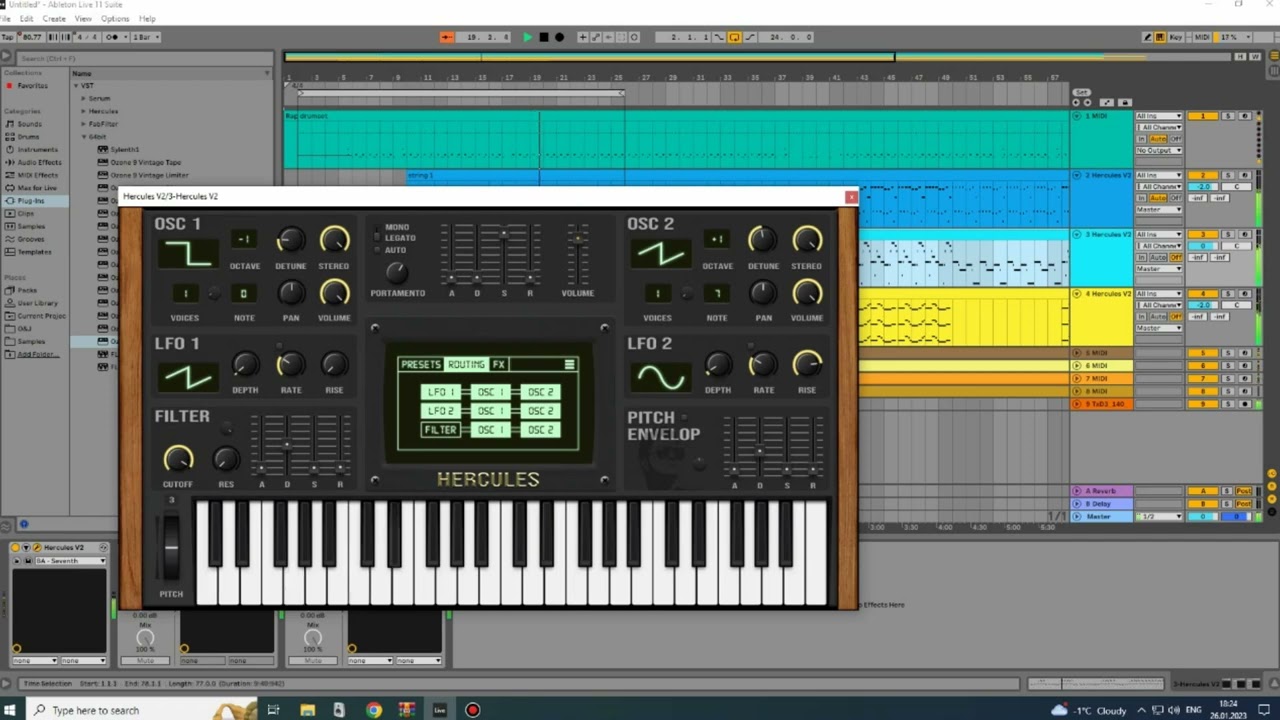Select Sounds category in browser

click(x=30, y=124)
